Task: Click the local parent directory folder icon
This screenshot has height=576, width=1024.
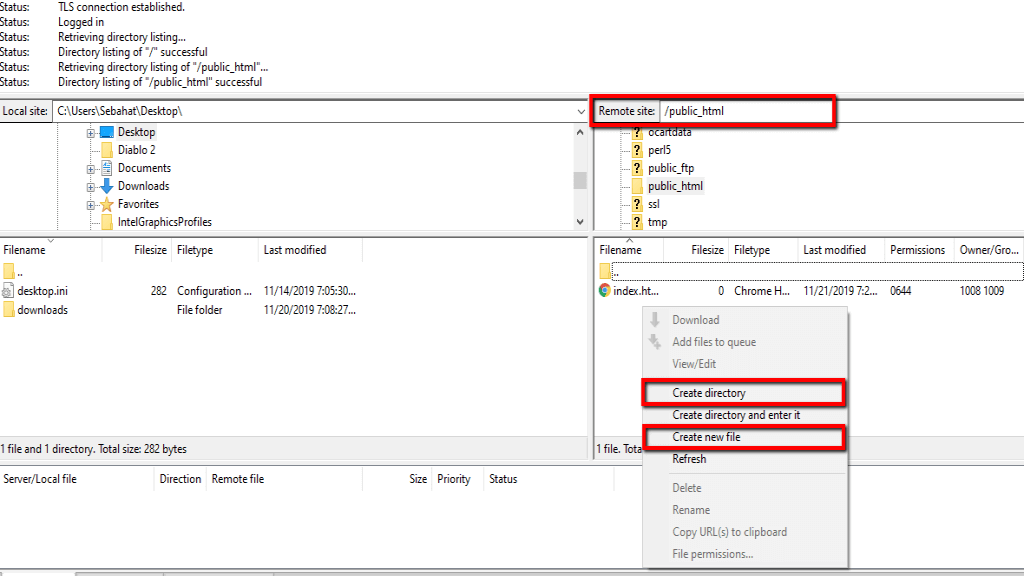Action: point(8,271)
